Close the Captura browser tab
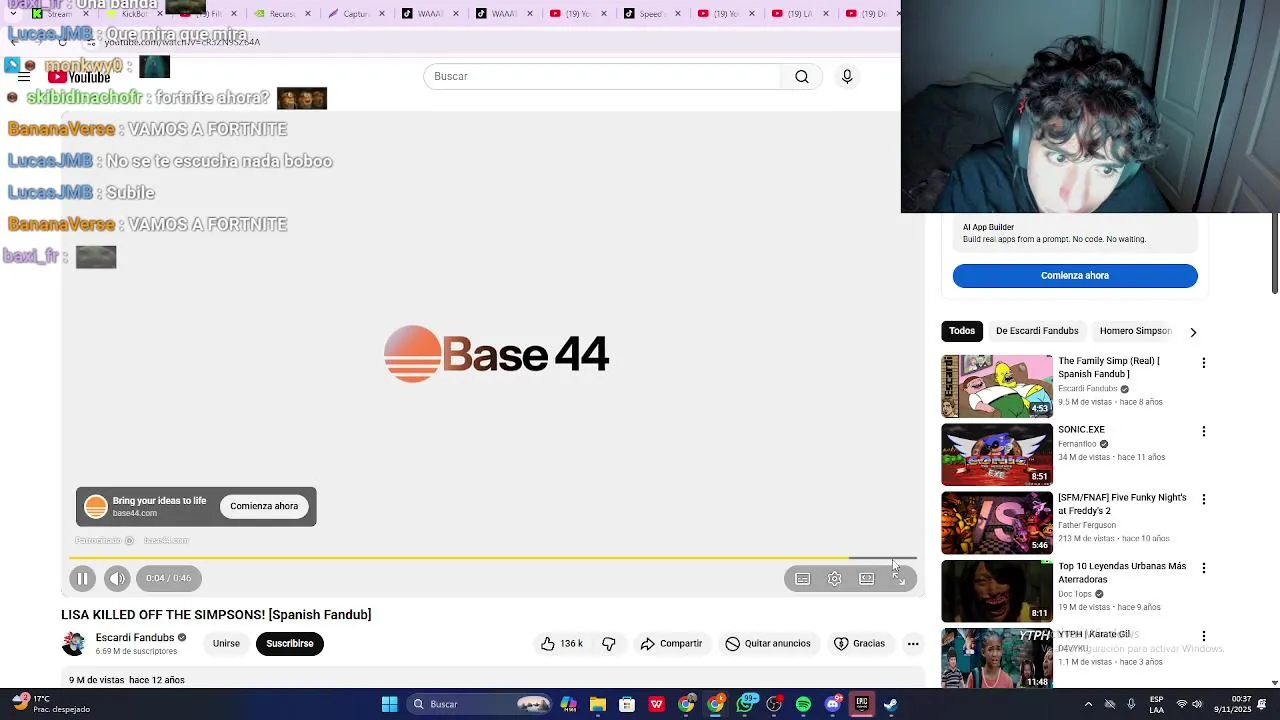The width and height of the screenshot is (1280, 720). [381, 14]
